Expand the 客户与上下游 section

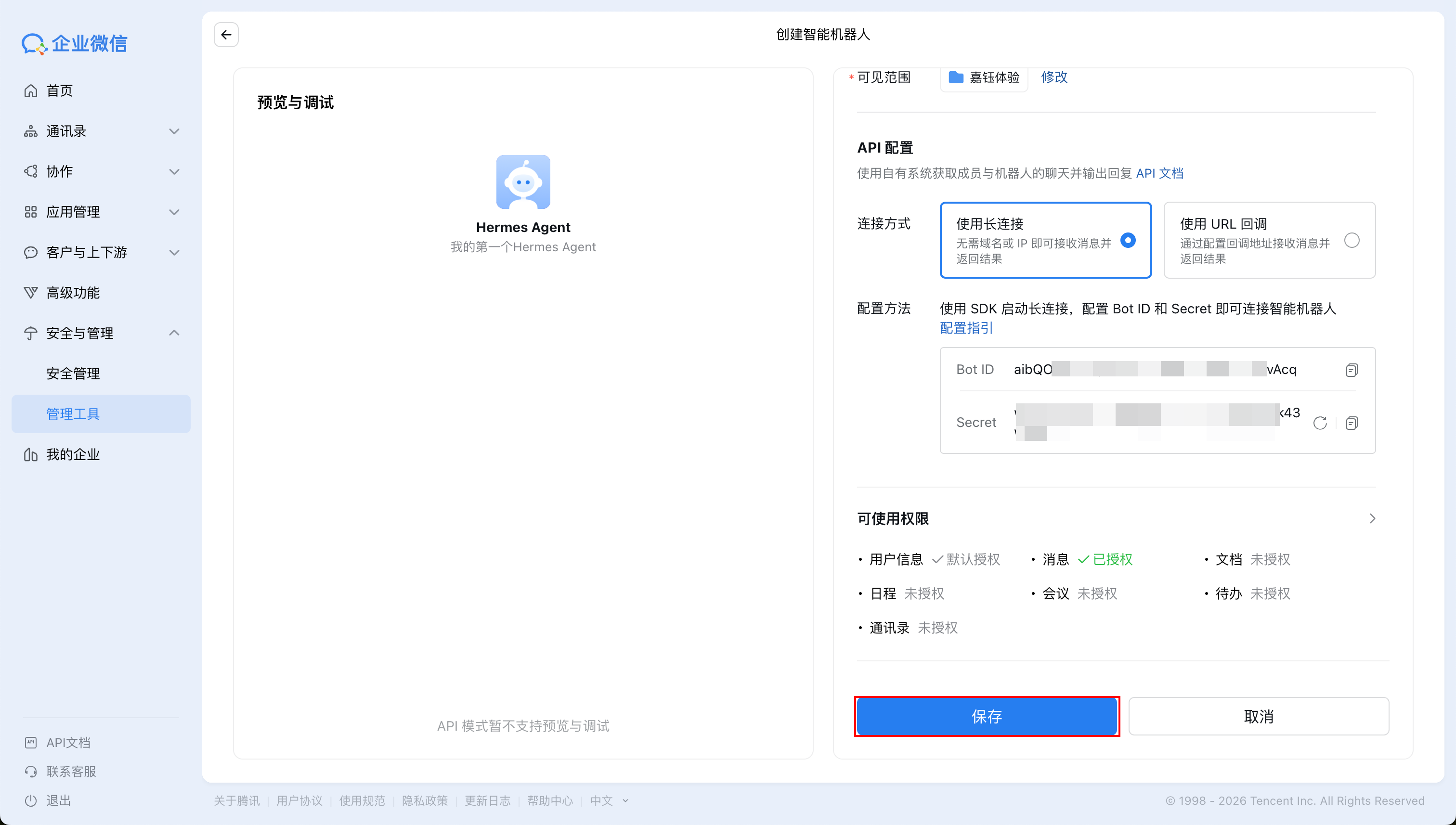click(x=174, y=252)
